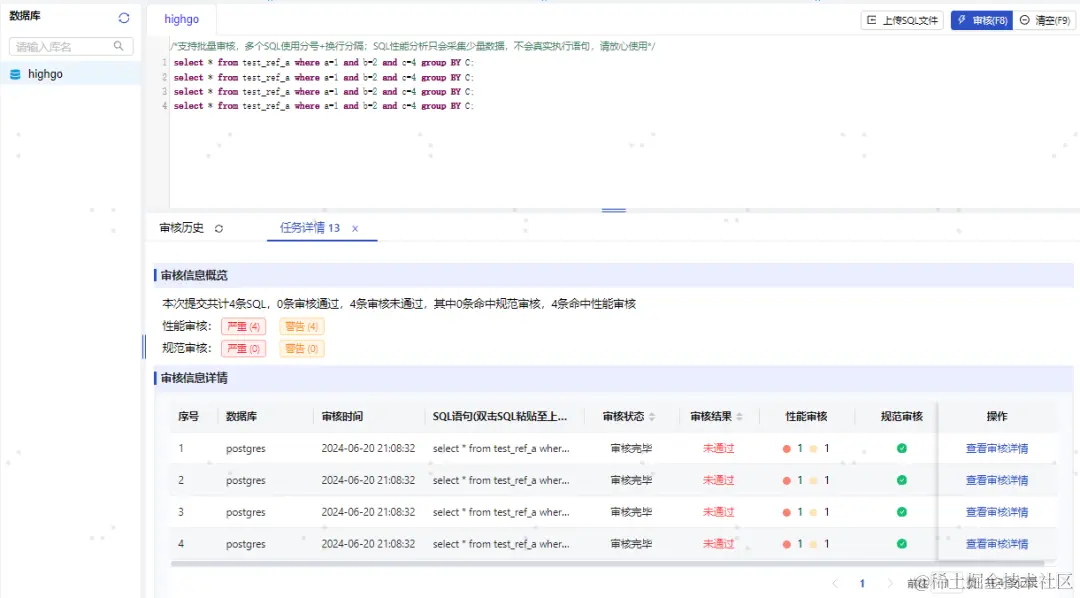This screenshot has width=1080, height=598.
Task: Close the task details 13 tab
Action: [x=355, y=229]
